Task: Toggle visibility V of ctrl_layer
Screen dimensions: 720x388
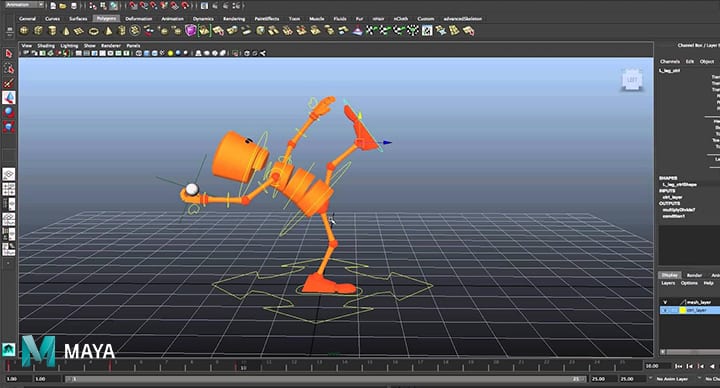Action: point(665,310)
